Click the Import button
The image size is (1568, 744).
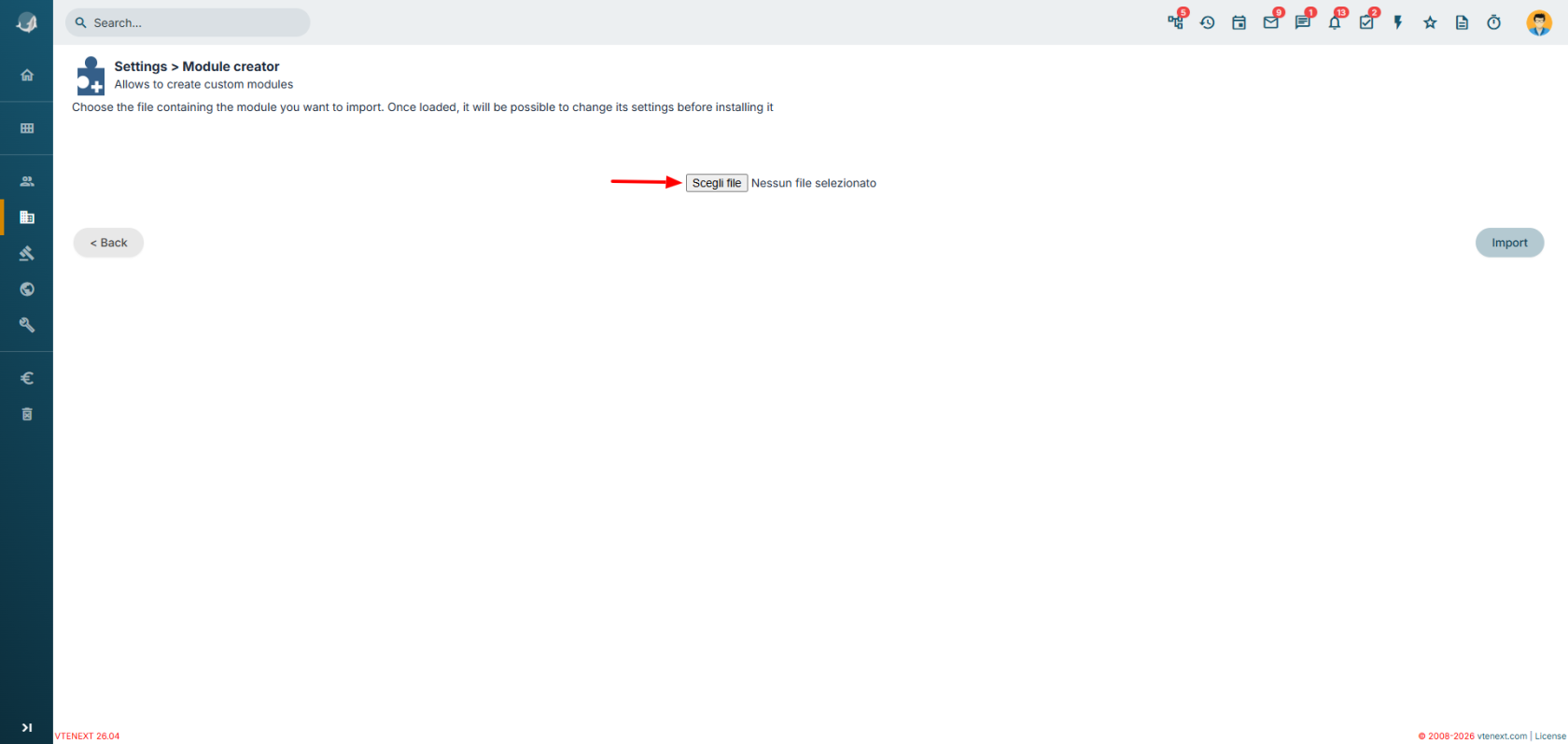point(1509,243)
